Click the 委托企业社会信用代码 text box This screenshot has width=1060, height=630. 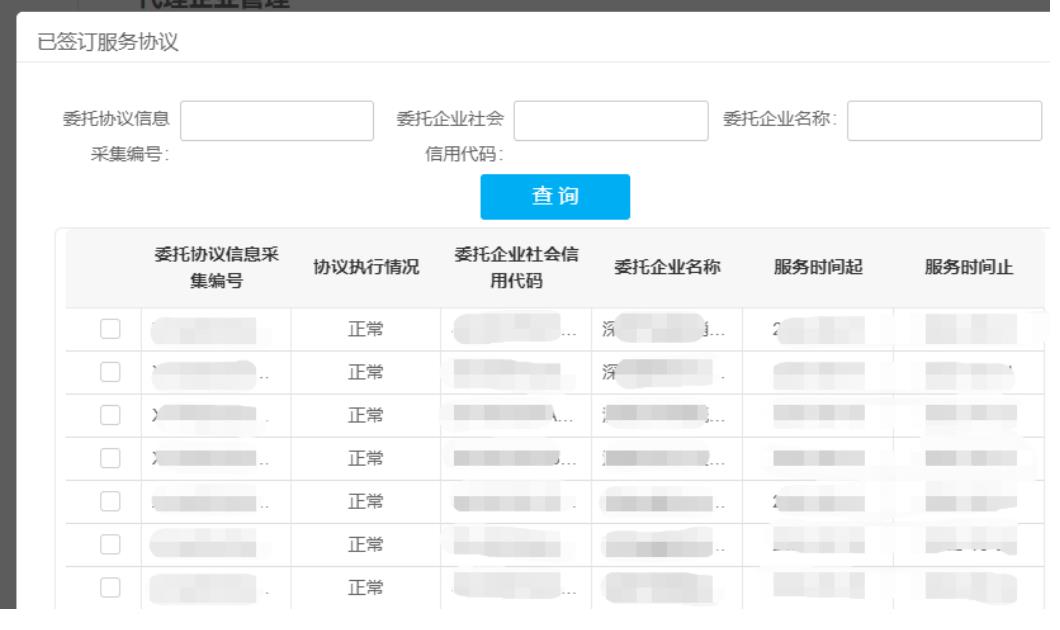[x=609, y=122]
